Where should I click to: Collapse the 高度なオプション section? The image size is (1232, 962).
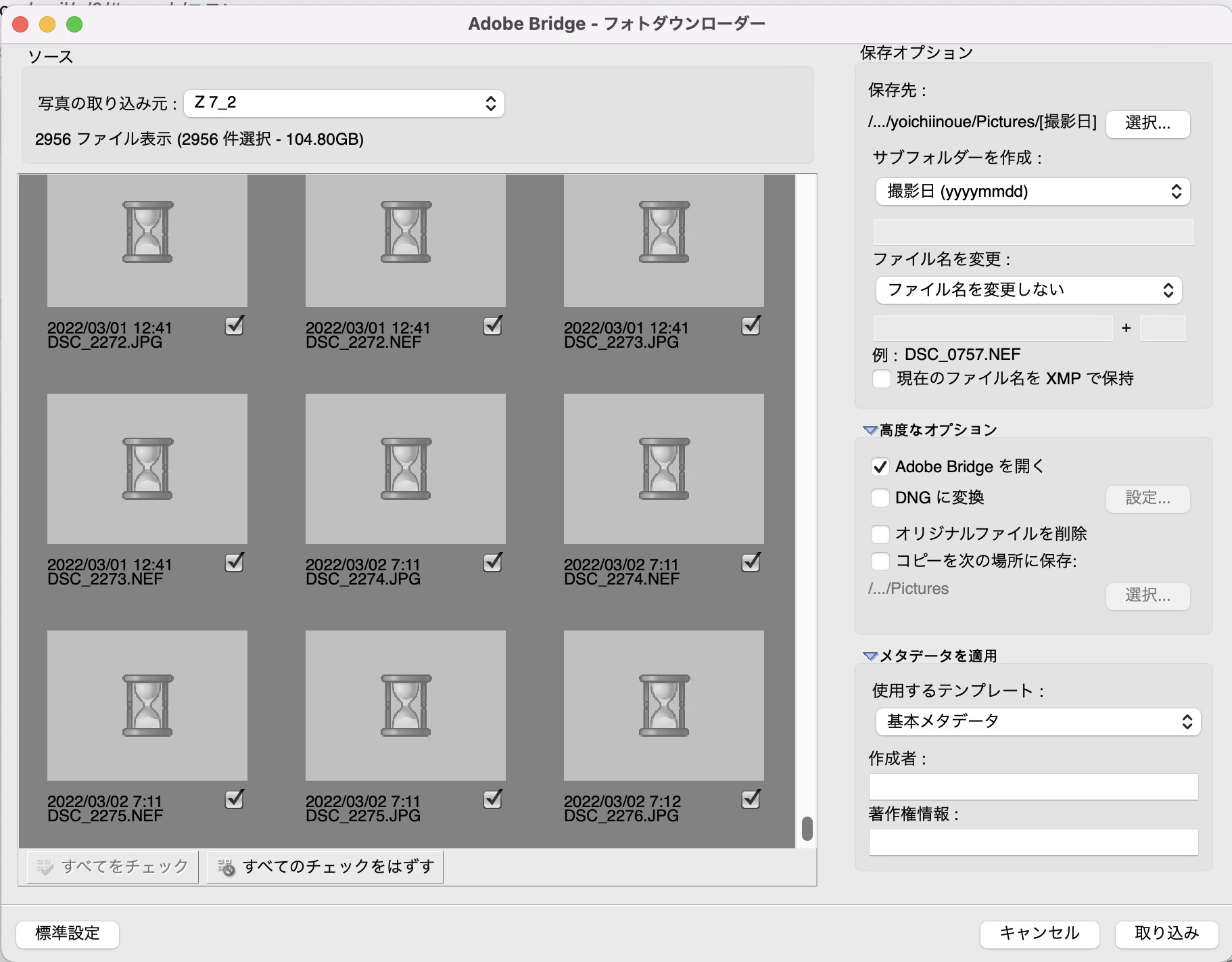[870, 430]
